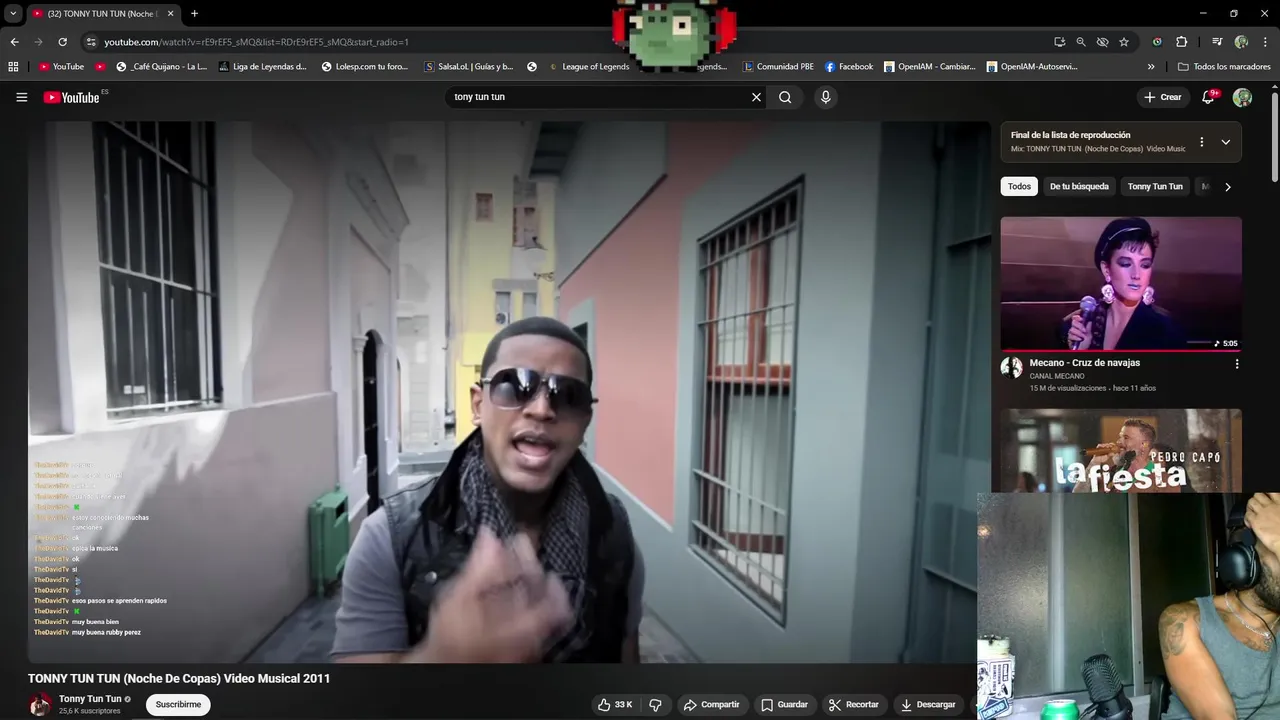Image resolution: width=1280 pixels, height=720 pixels.
Task: Open the YouTube hamburger guide menu
Action: coord(21,97)
